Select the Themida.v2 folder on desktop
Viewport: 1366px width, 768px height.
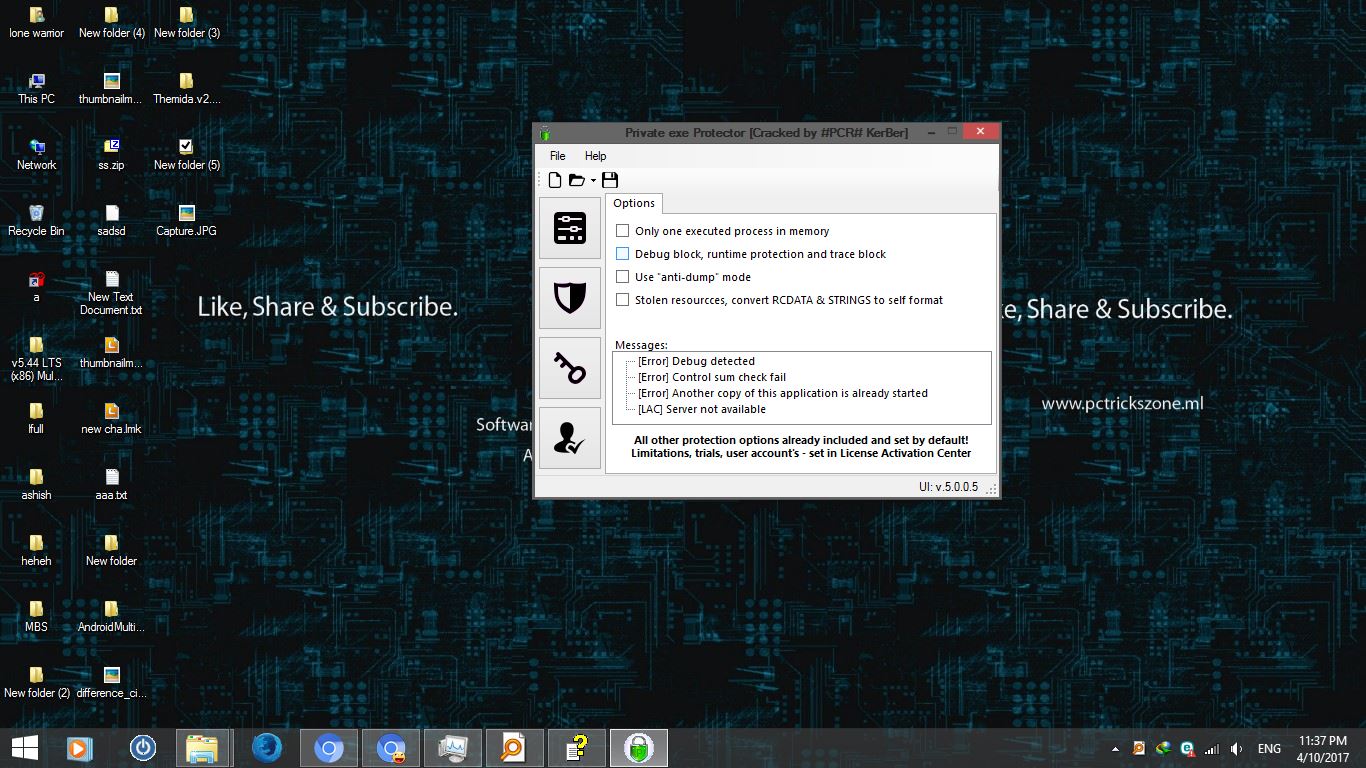tap(186, 89)
